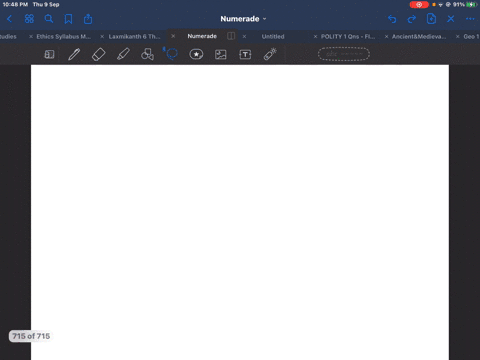Close the Numerade tab

[x=173, y=36]
